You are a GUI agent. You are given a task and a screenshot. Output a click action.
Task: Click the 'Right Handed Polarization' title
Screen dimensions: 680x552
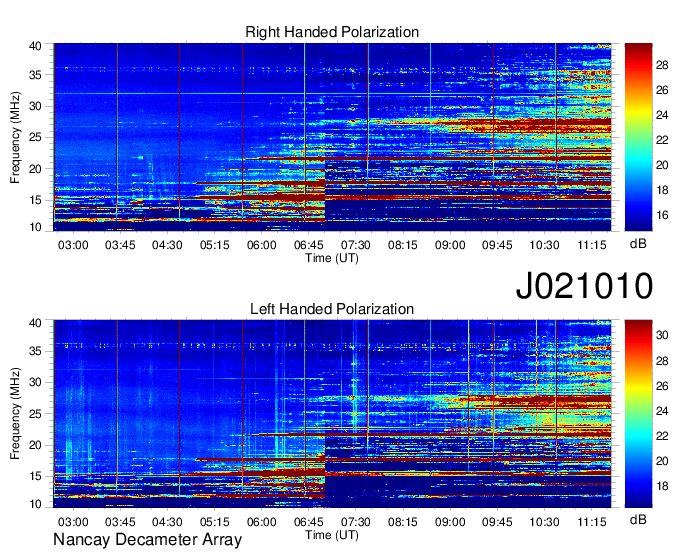332,32
